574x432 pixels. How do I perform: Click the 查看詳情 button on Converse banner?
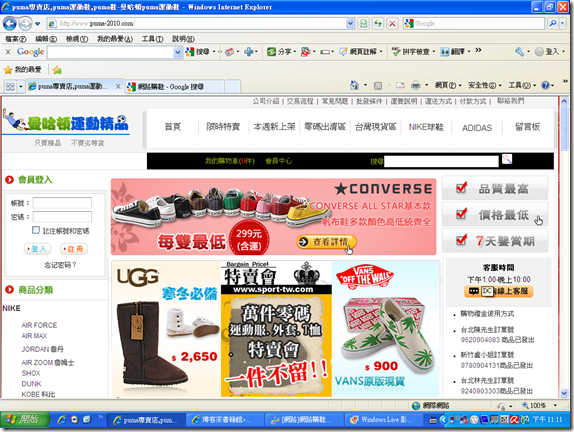pos(326,242)
